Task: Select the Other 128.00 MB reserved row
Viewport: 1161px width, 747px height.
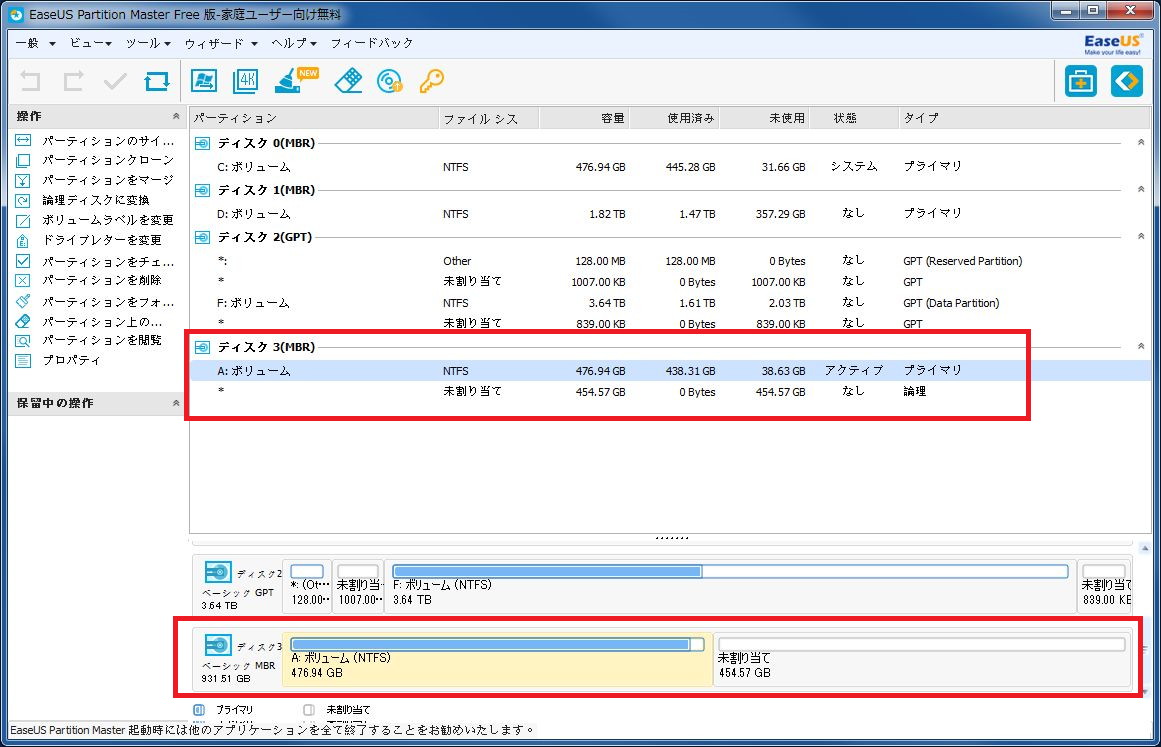Action: (670, 261)
